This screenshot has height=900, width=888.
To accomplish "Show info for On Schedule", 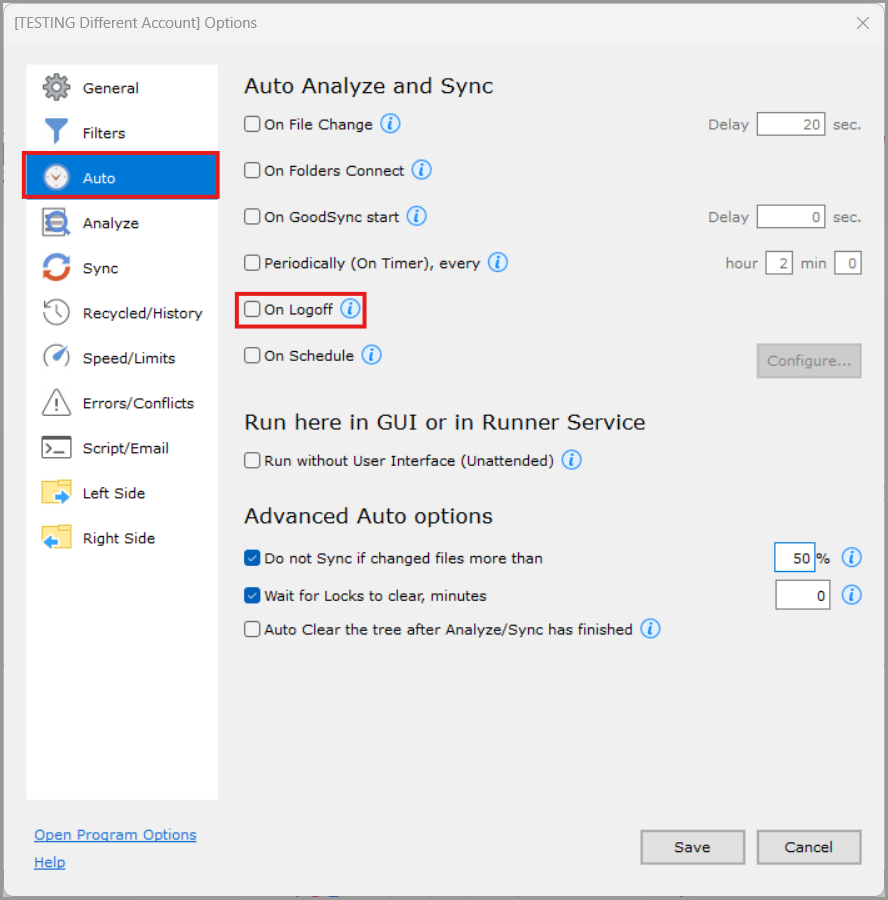I will (371, 355).
